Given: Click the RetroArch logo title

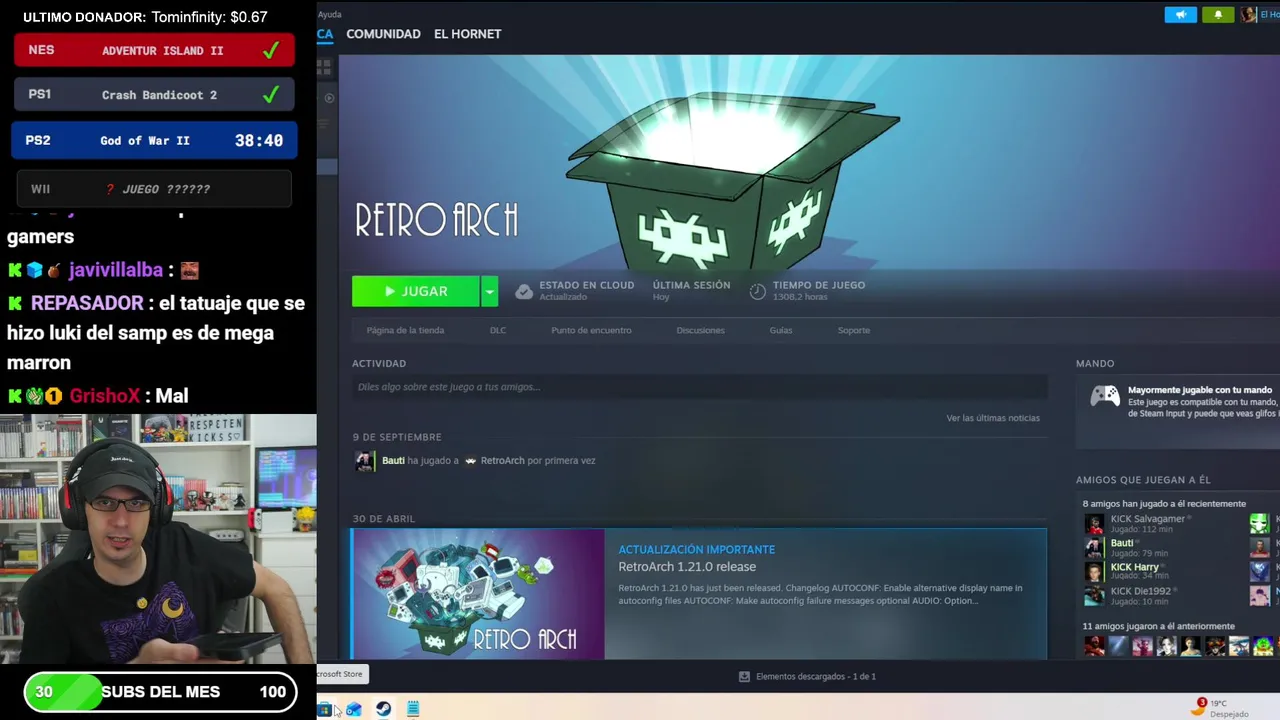Looking at the screenshot, I should coord(436,220).
